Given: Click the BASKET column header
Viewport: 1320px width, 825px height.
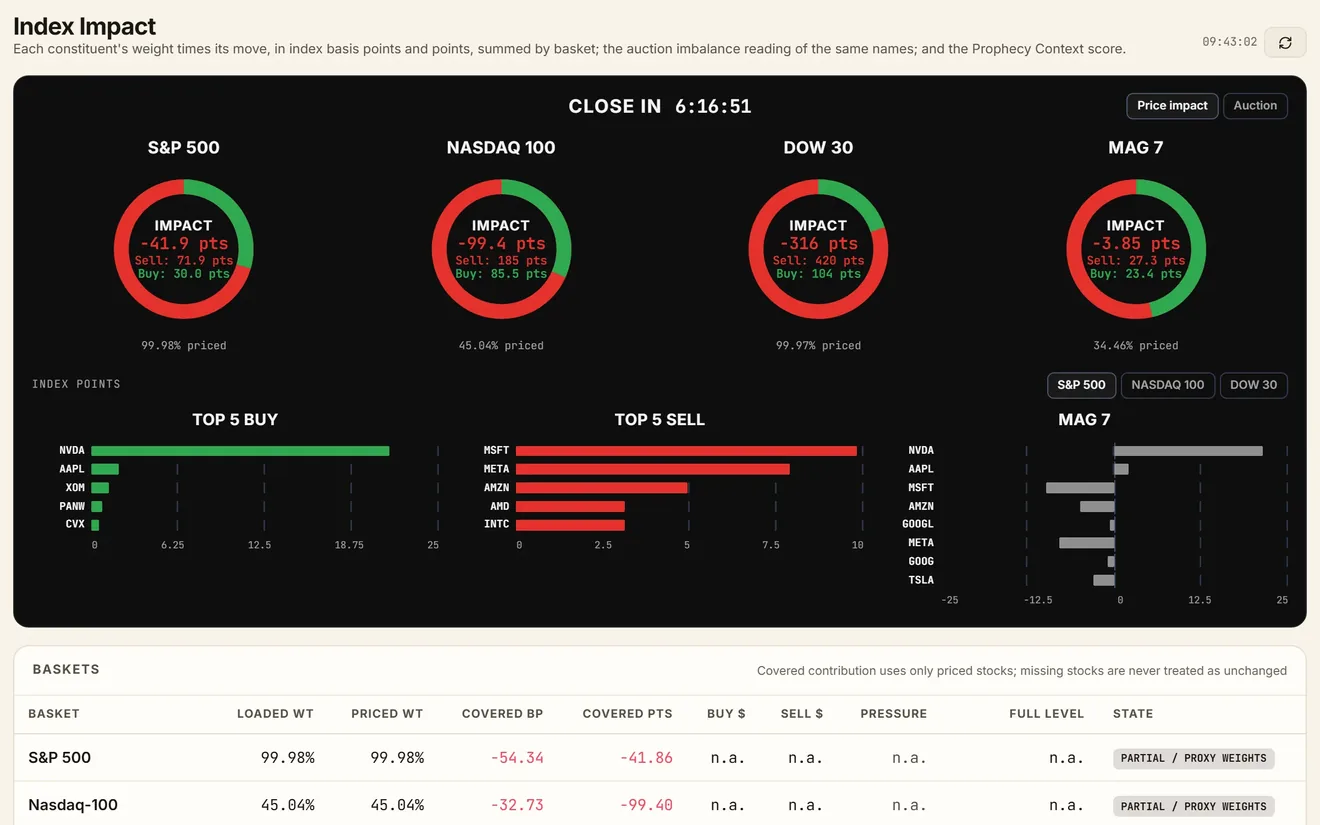Looking at the screenshot, I should (54, 714).
